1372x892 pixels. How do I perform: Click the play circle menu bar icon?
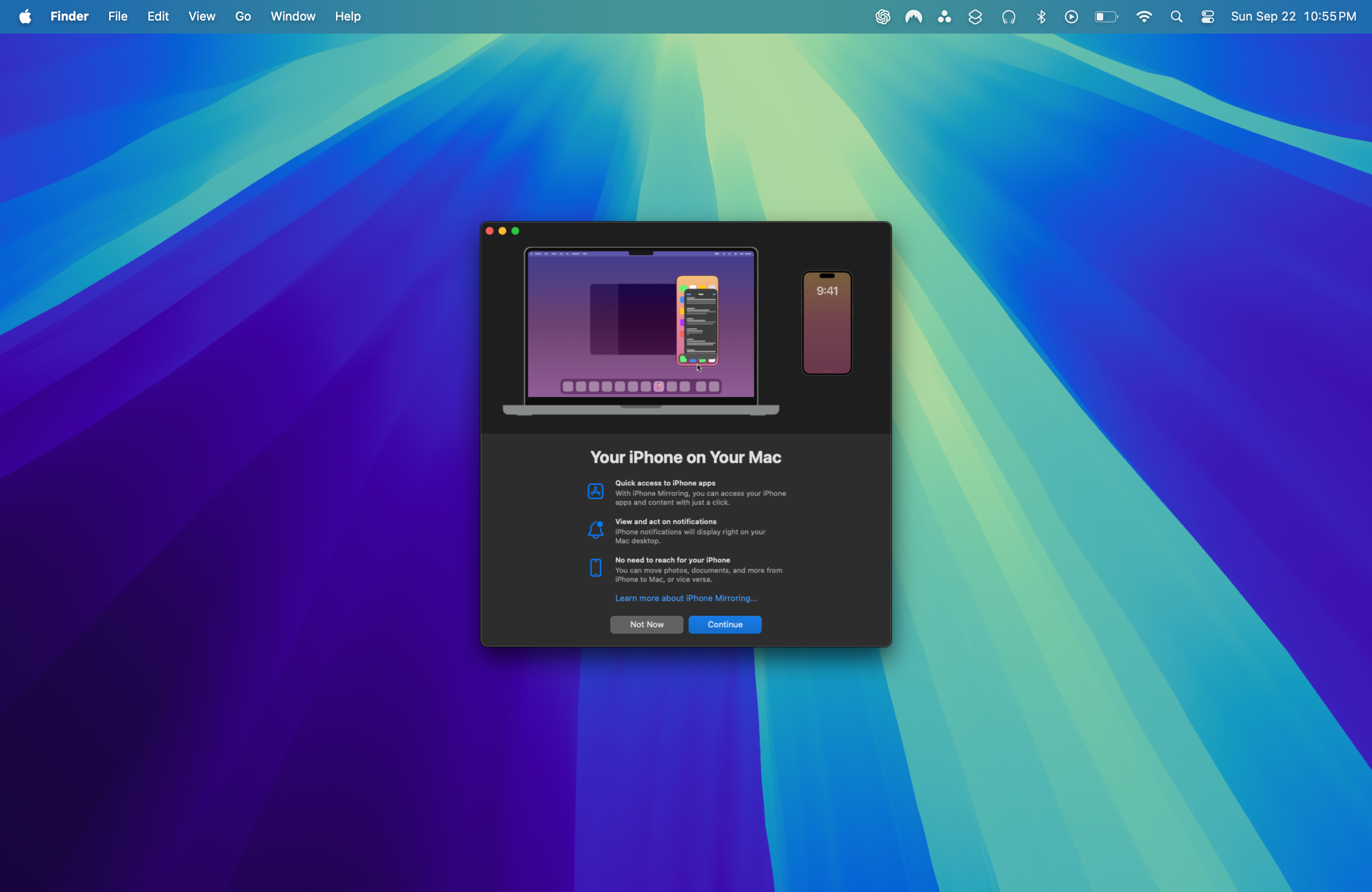coord(1071,17)
